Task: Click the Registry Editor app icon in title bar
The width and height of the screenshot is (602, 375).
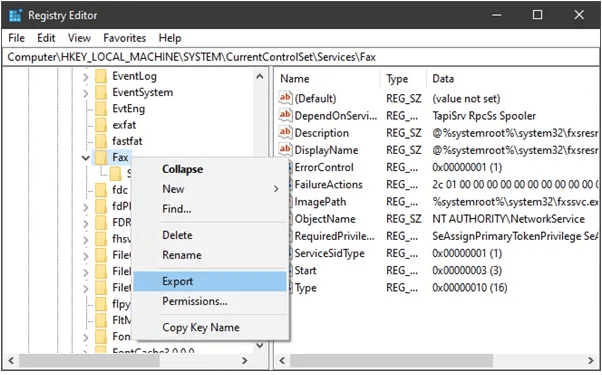Action: tap(16, 15)
